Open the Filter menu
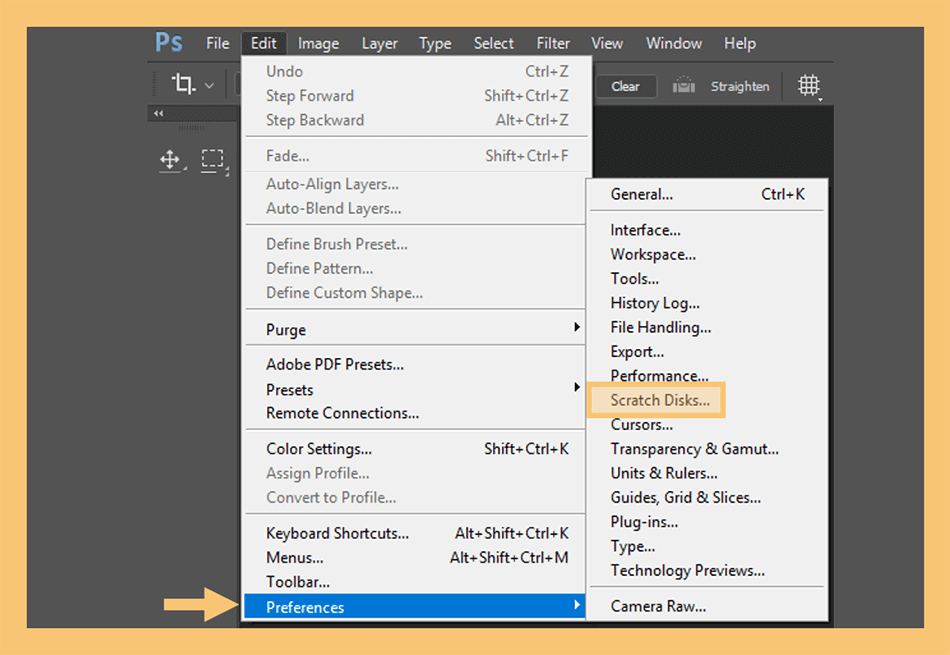This screenshot has width=950, height=655. (x=553, y=44)
